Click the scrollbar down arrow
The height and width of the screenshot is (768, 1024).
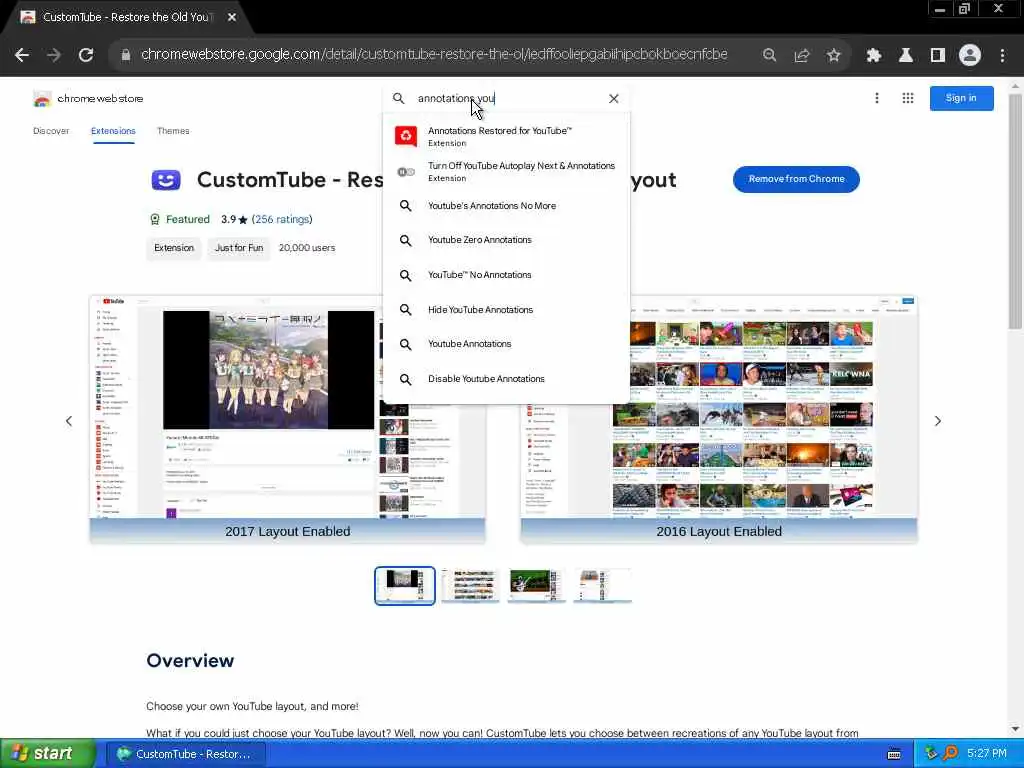point(1015,728)
